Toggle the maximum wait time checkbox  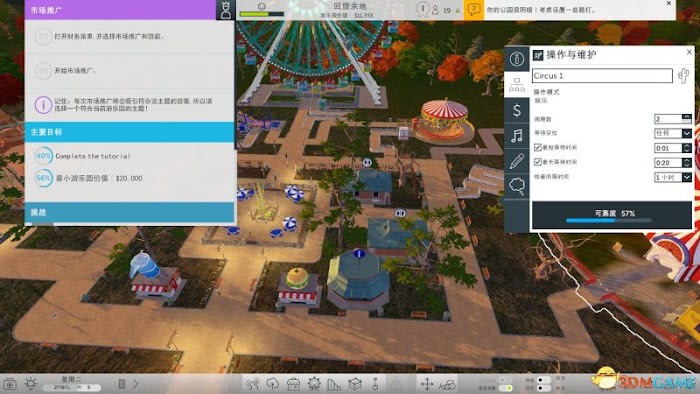[538, 162]
